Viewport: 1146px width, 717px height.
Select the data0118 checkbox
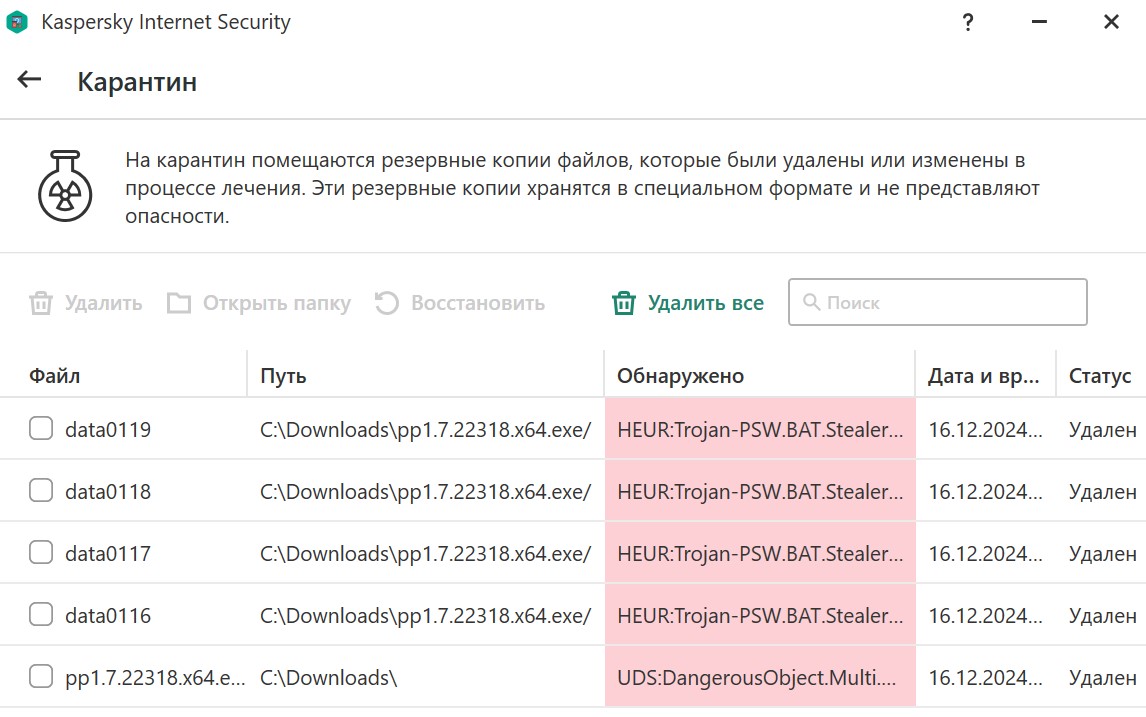41,491
